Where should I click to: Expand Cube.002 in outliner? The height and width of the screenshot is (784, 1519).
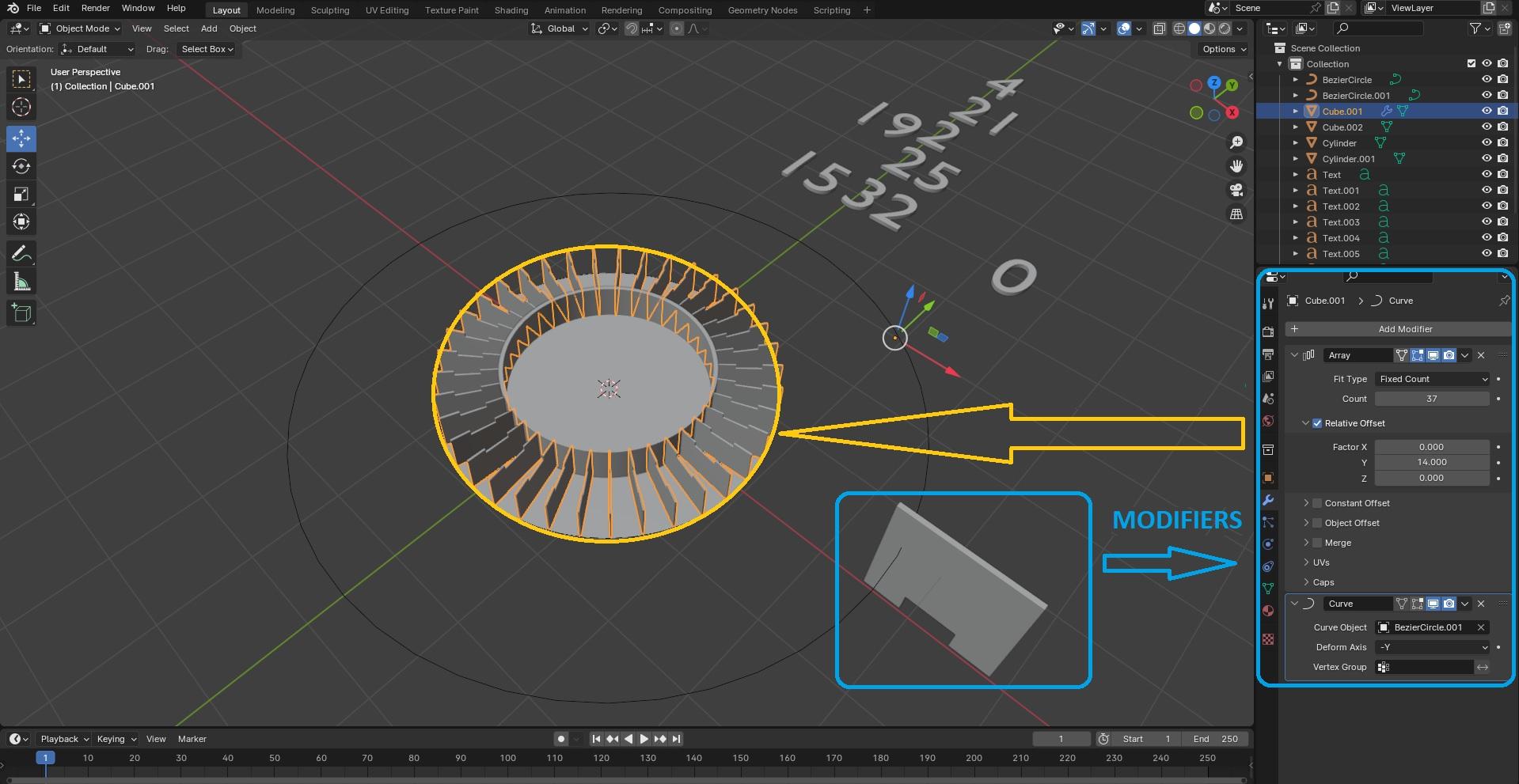[x=1295, y=127]
